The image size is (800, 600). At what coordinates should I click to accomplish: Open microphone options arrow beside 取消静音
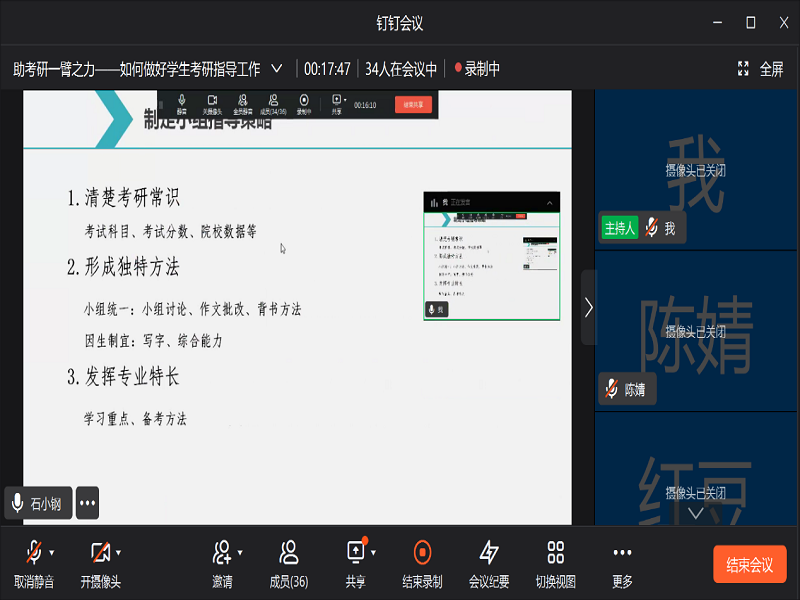pyautogui.click(x=52, y=552)
